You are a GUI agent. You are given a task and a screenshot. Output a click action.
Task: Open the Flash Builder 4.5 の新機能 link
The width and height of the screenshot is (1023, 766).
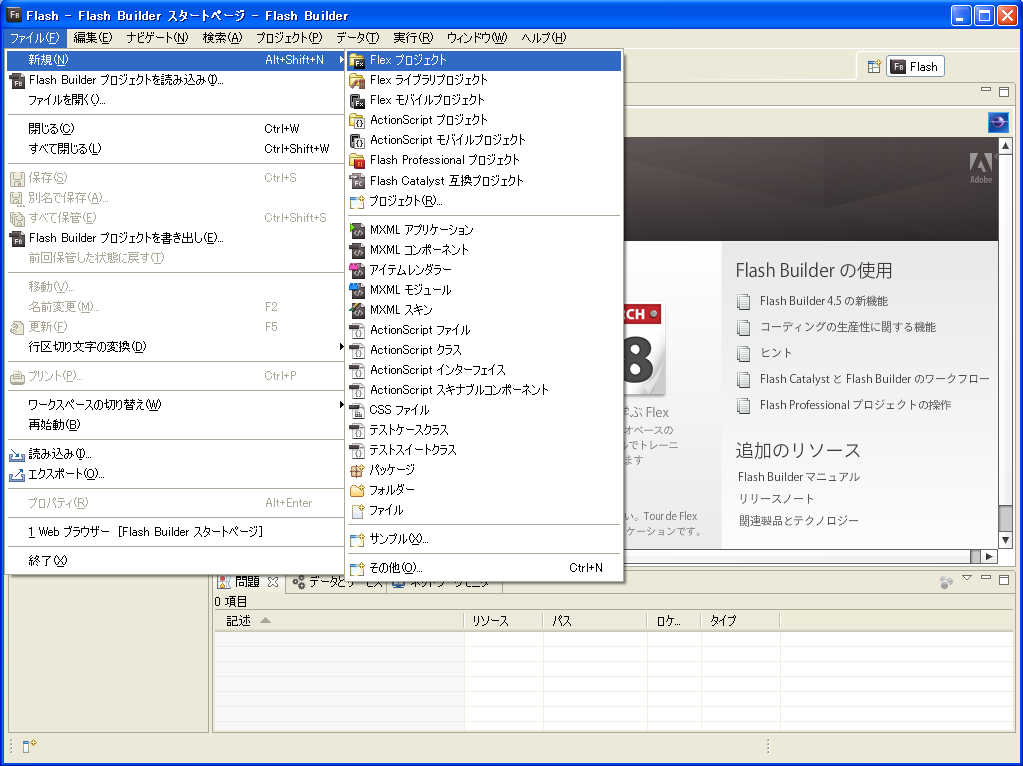click(x=823, y=301)
